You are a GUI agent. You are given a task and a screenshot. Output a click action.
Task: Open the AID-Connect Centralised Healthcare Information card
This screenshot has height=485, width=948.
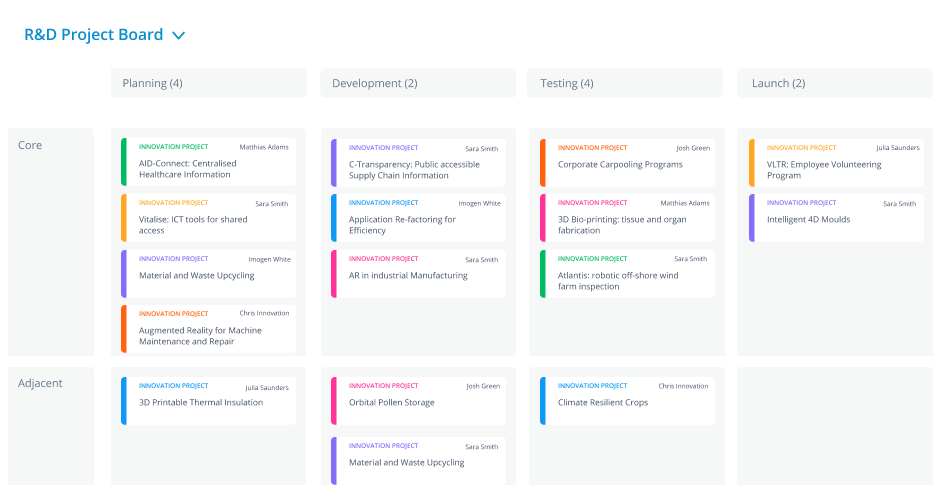tap(208, 169)
